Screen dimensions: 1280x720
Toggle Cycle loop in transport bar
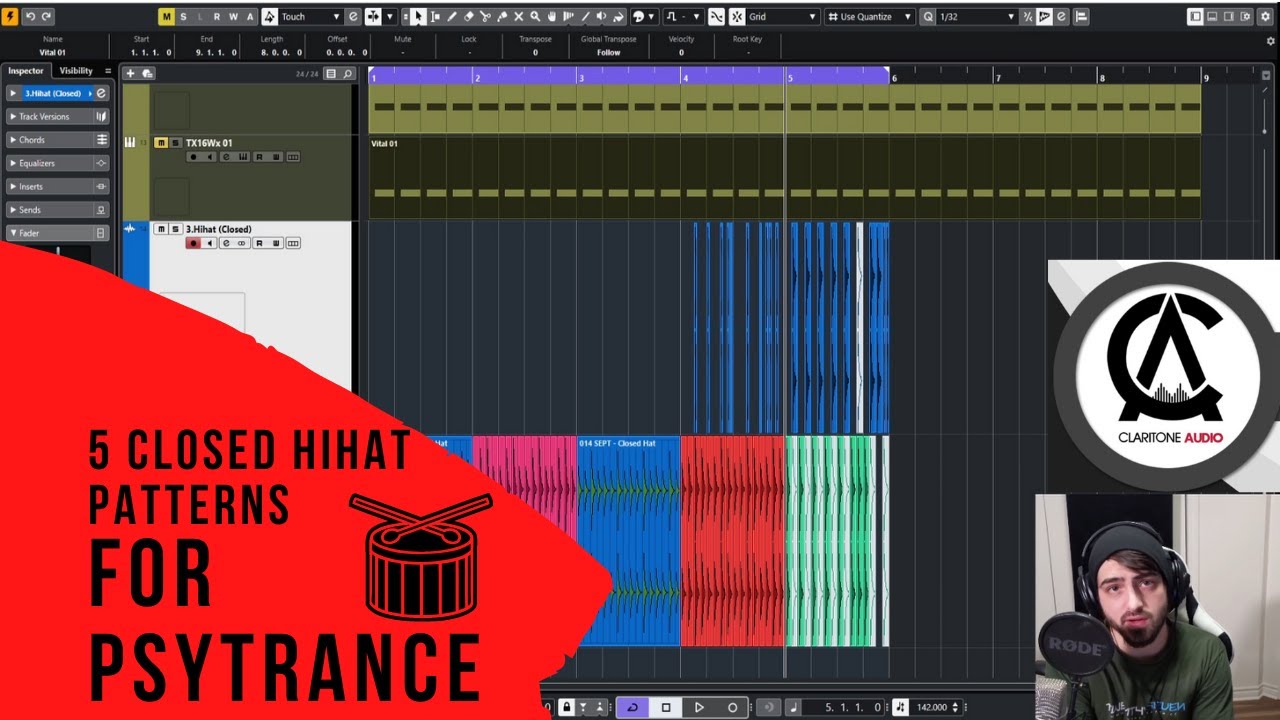pyautogui.click(x=632, y=707)
